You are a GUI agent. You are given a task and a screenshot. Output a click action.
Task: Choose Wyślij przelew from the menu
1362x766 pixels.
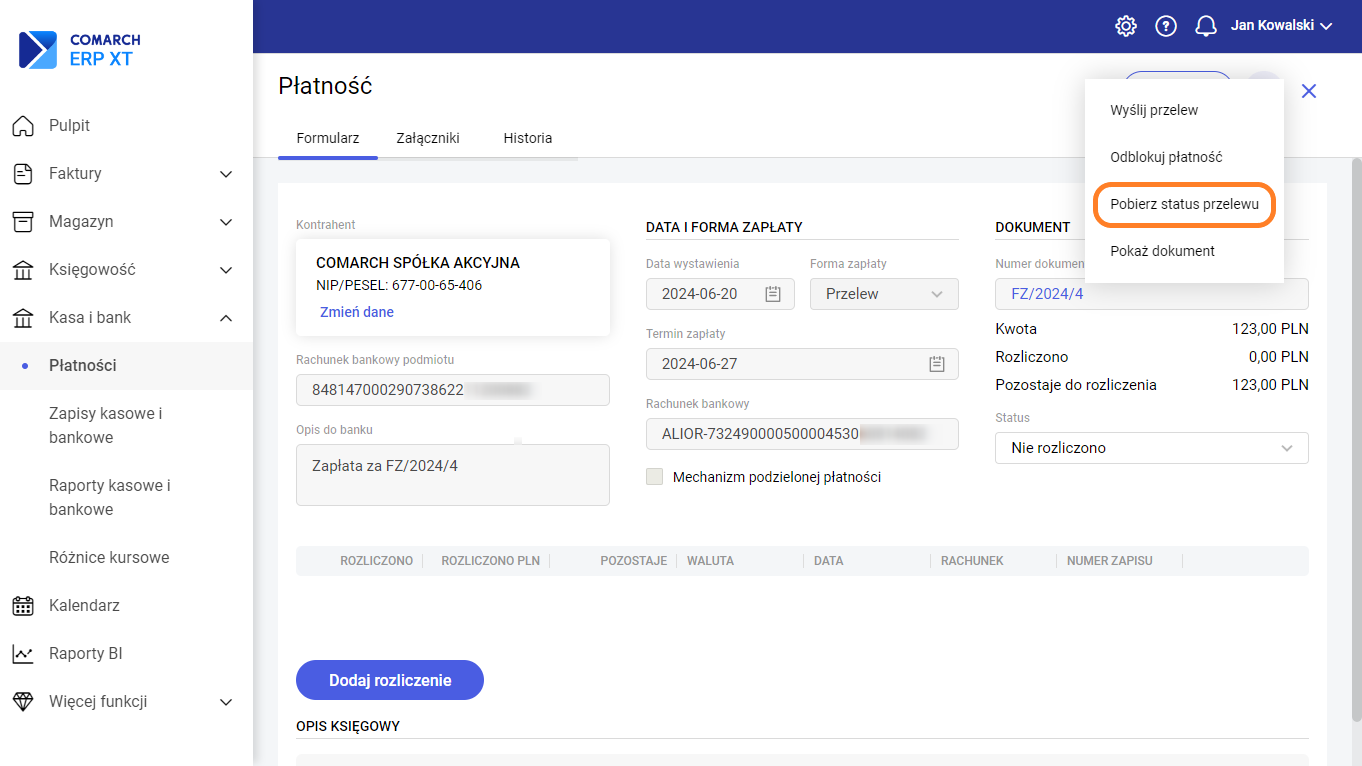tap(1154, 110)
